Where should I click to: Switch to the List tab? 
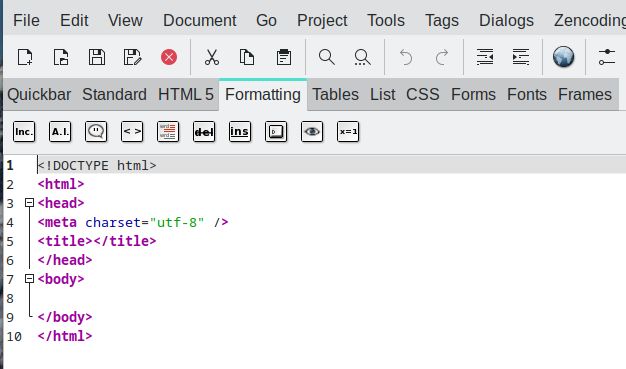382,95
